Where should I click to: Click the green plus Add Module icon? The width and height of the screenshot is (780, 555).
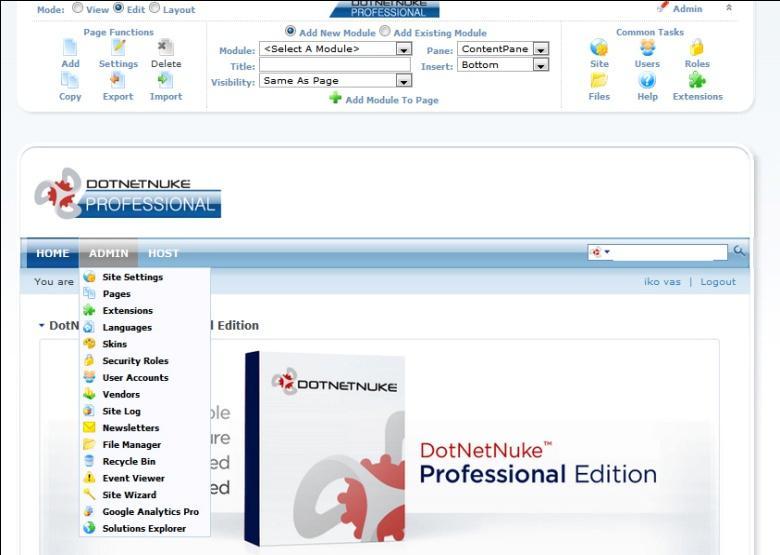coord(335,98)
